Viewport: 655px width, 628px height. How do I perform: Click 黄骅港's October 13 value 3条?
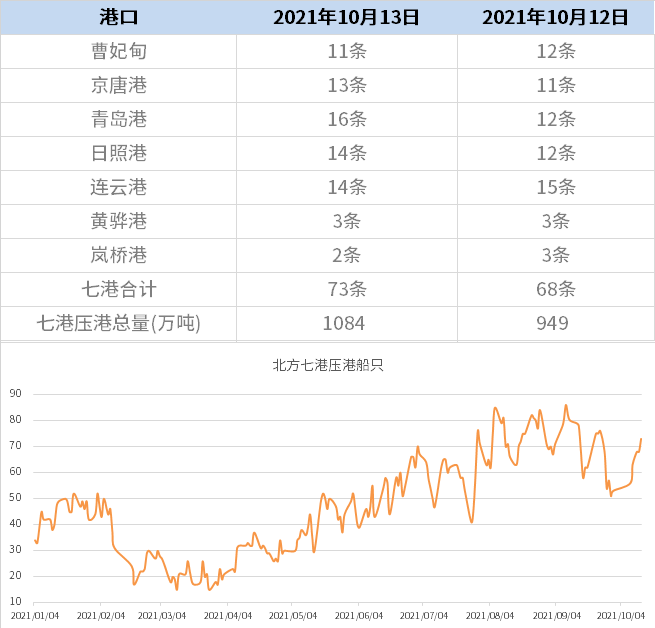coord(347,221)
